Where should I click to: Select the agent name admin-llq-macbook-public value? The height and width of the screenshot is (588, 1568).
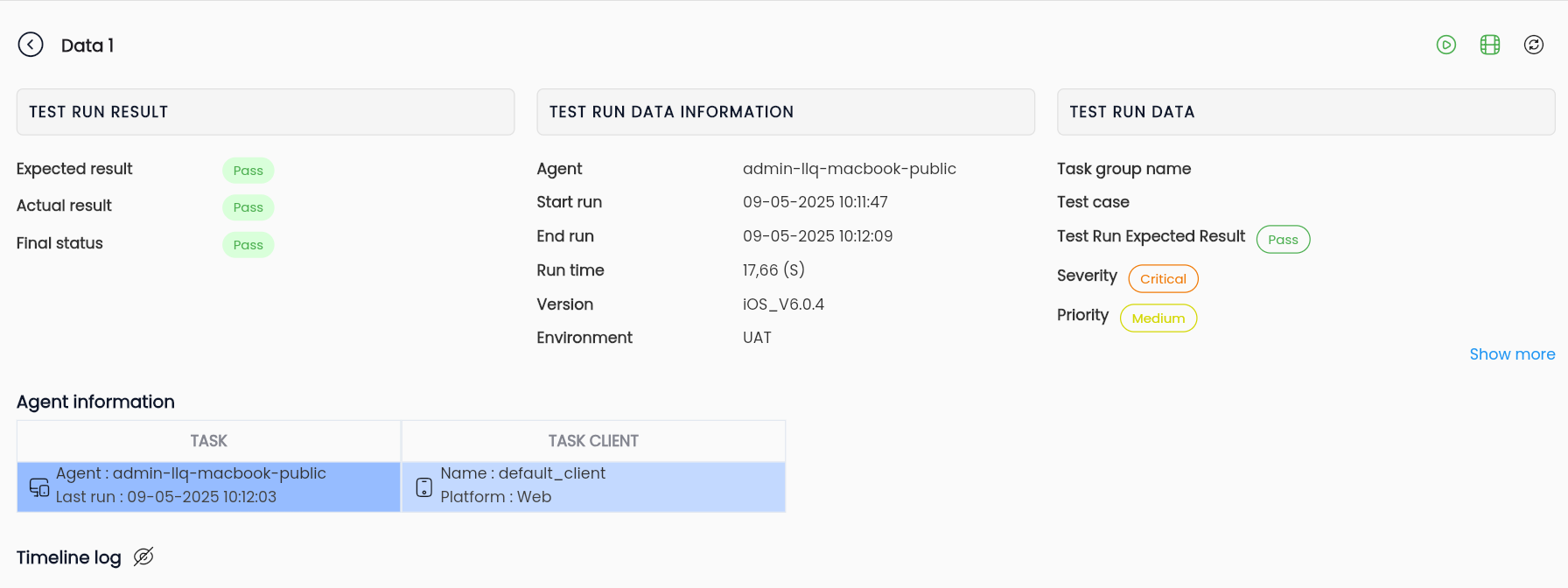pyautogui.click(x=850, y=169)
